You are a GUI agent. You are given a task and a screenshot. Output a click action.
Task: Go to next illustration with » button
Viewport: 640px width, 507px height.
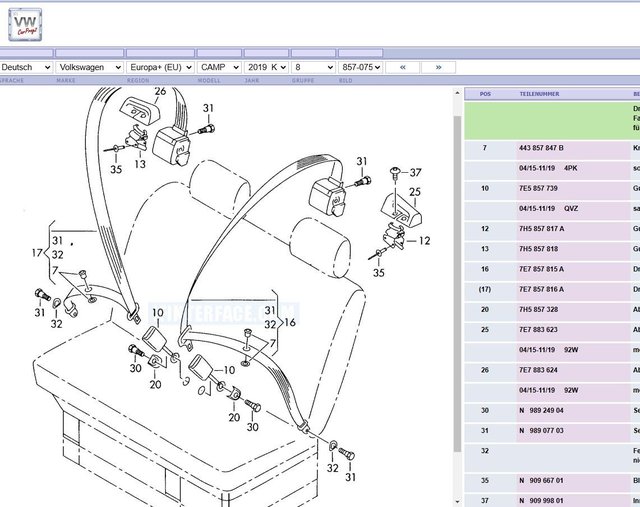coord(438,67)
